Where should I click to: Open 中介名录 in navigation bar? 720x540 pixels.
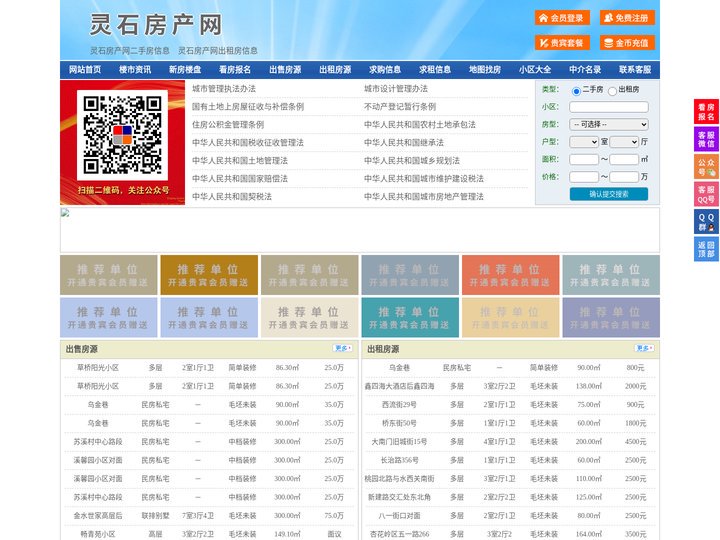pos(585,70)
